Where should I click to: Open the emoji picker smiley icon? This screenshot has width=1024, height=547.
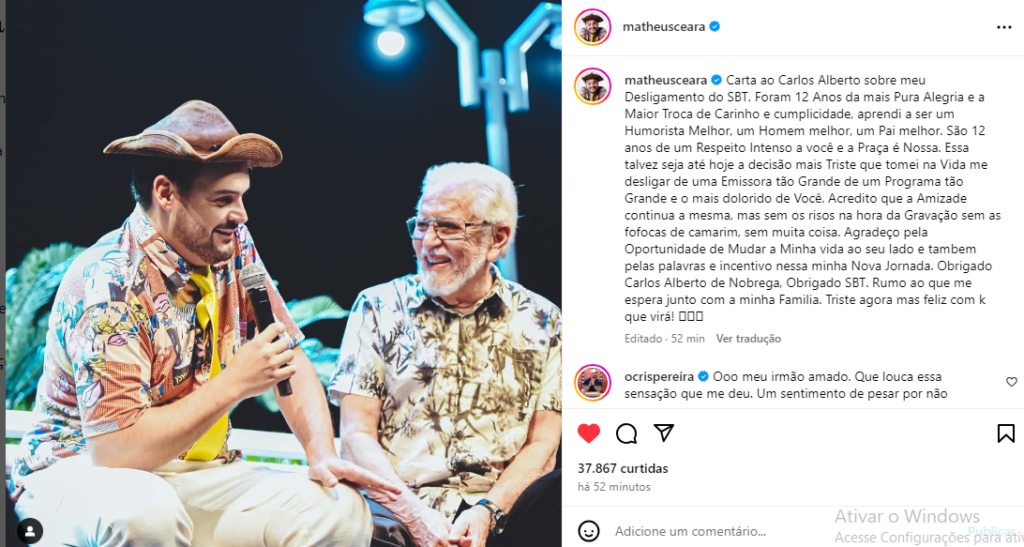588,531
